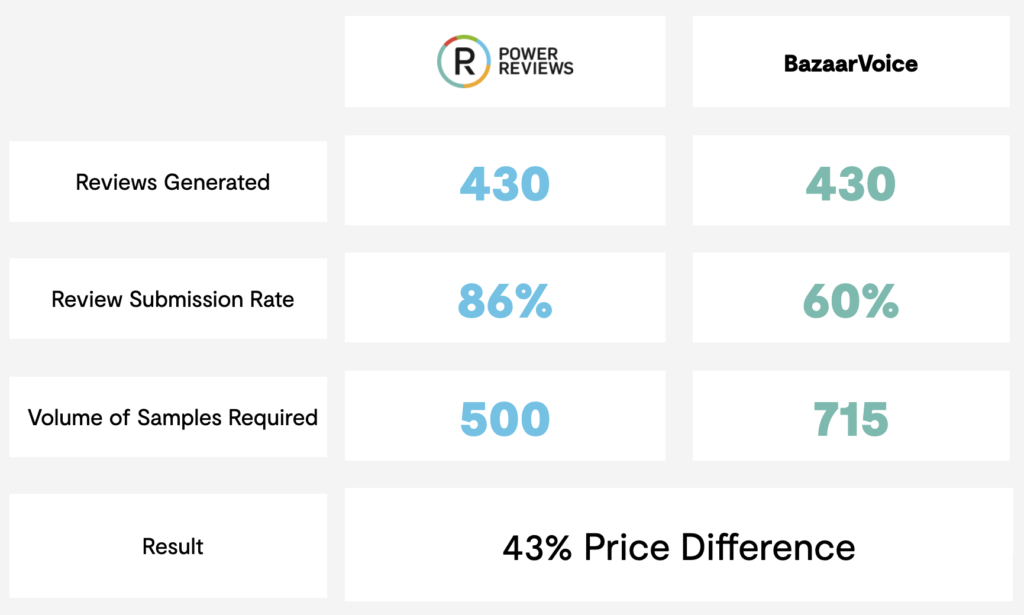1024x615 pixels.
Task: Select the BazaarVoice column header
Action: point(850,63)
